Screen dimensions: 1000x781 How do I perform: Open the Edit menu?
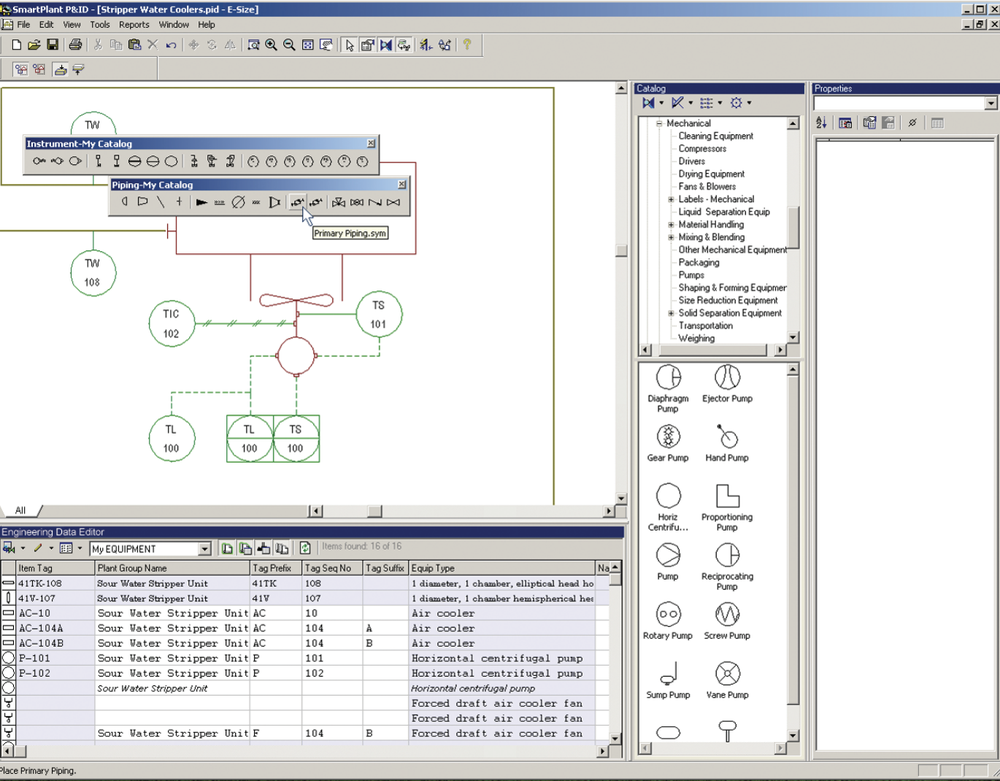tap(47, 25)
